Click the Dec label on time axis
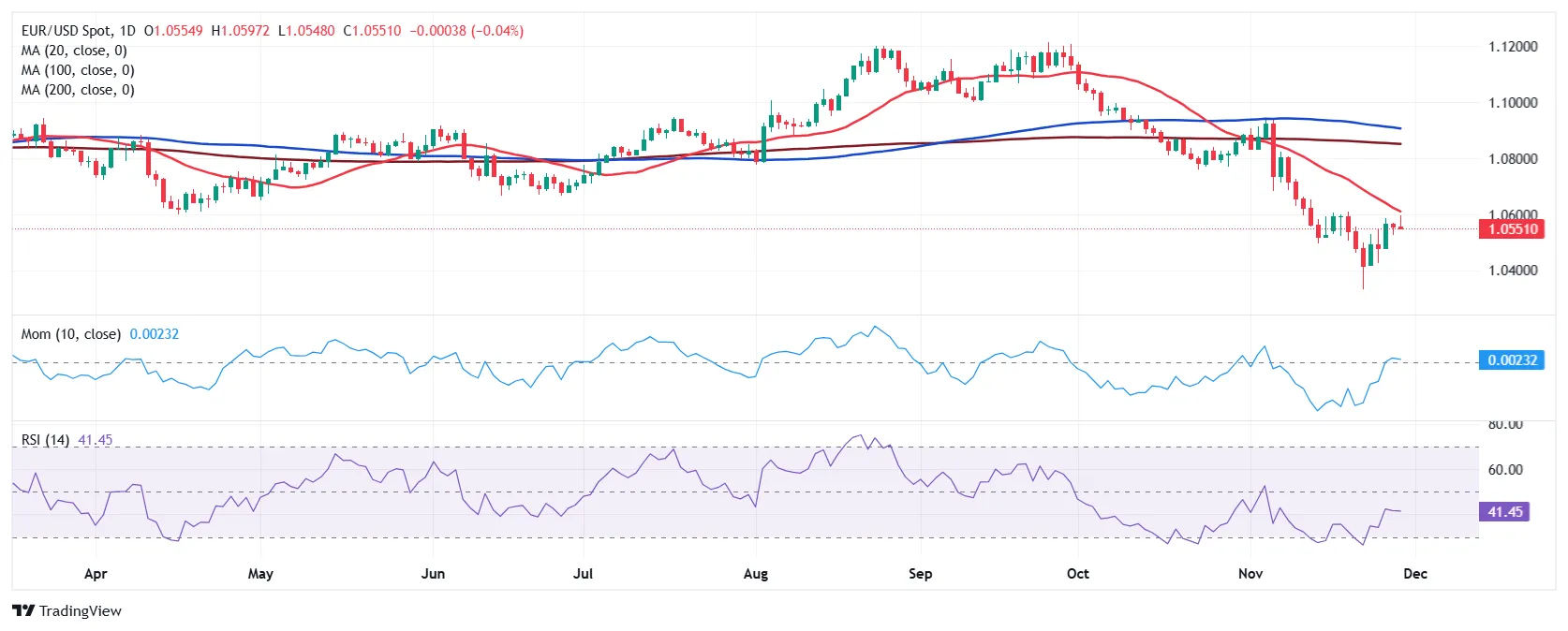1568x631 pixels. click(x=1415, y=574)
